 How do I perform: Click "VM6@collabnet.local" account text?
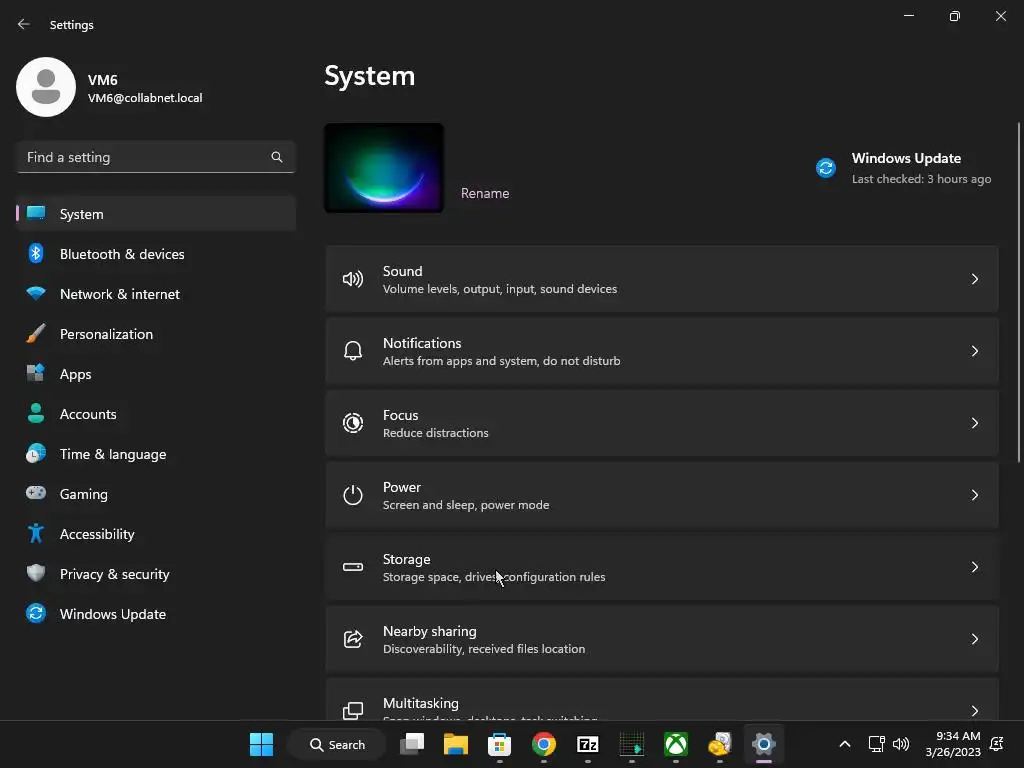145,98
